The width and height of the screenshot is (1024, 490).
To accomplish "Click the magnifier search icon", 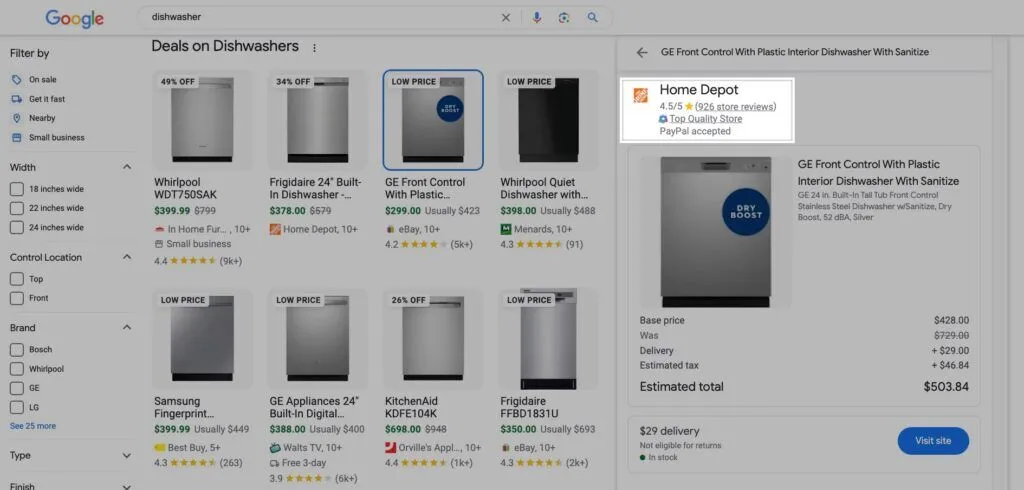I will click(x=592, y=18).
